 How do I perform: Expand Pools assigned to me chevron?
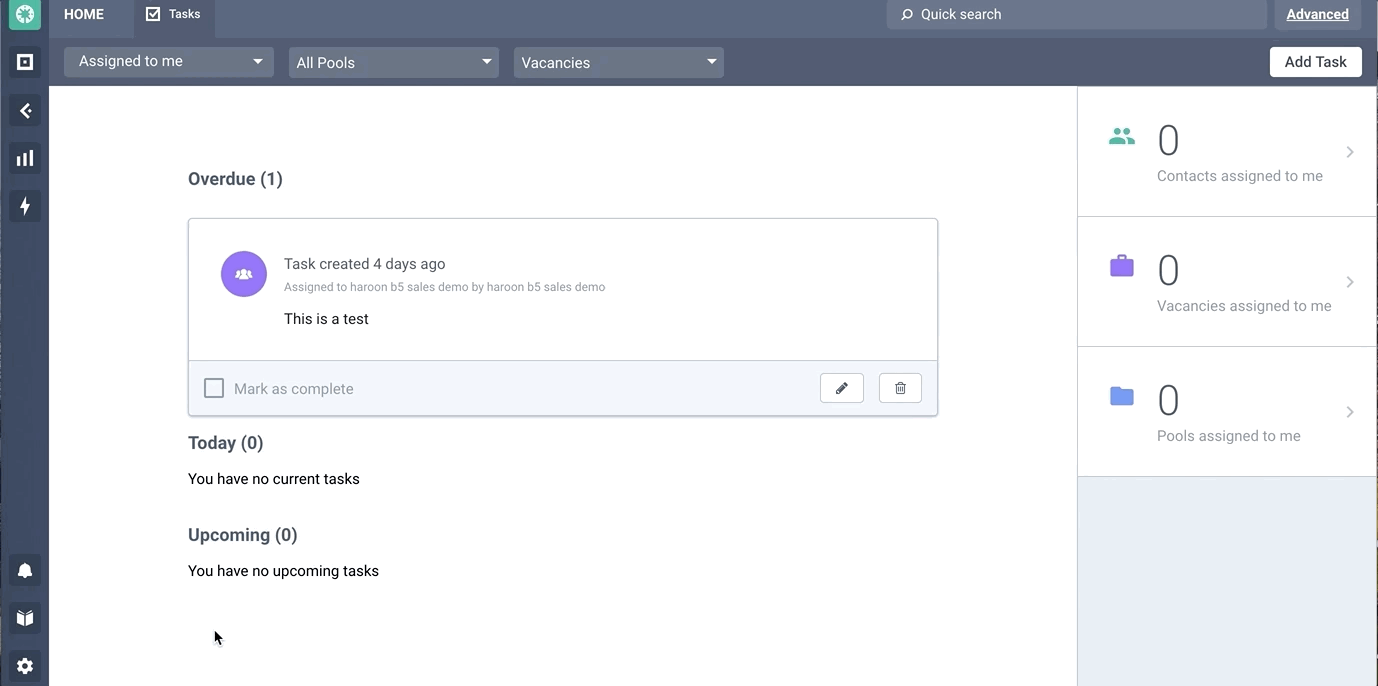tap(1350, 412)
